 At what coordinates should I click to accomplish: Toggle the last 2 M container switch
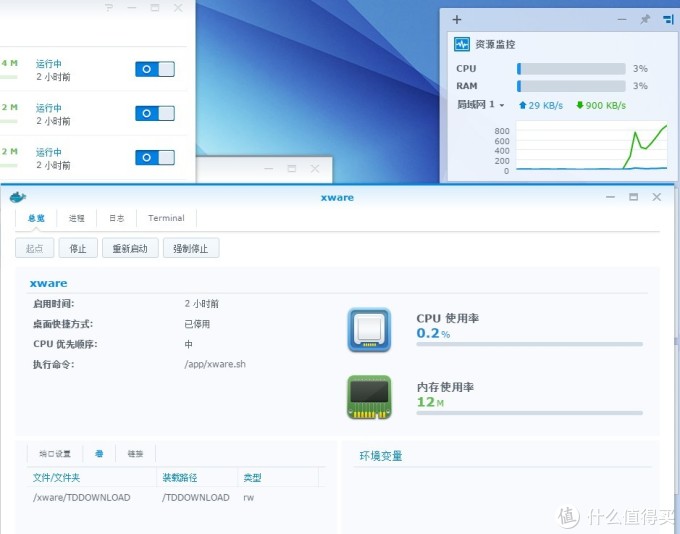pyautogui.click(x=155, y=157)
